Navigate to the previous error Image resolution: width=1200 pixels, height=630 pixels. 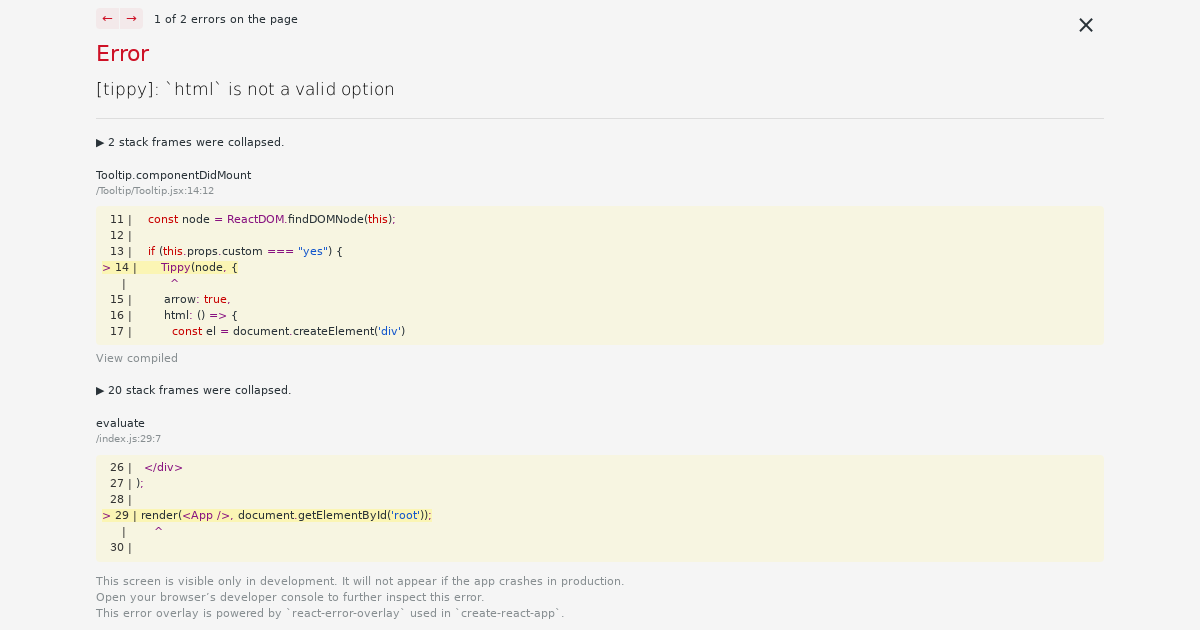[x=106, y=18]
